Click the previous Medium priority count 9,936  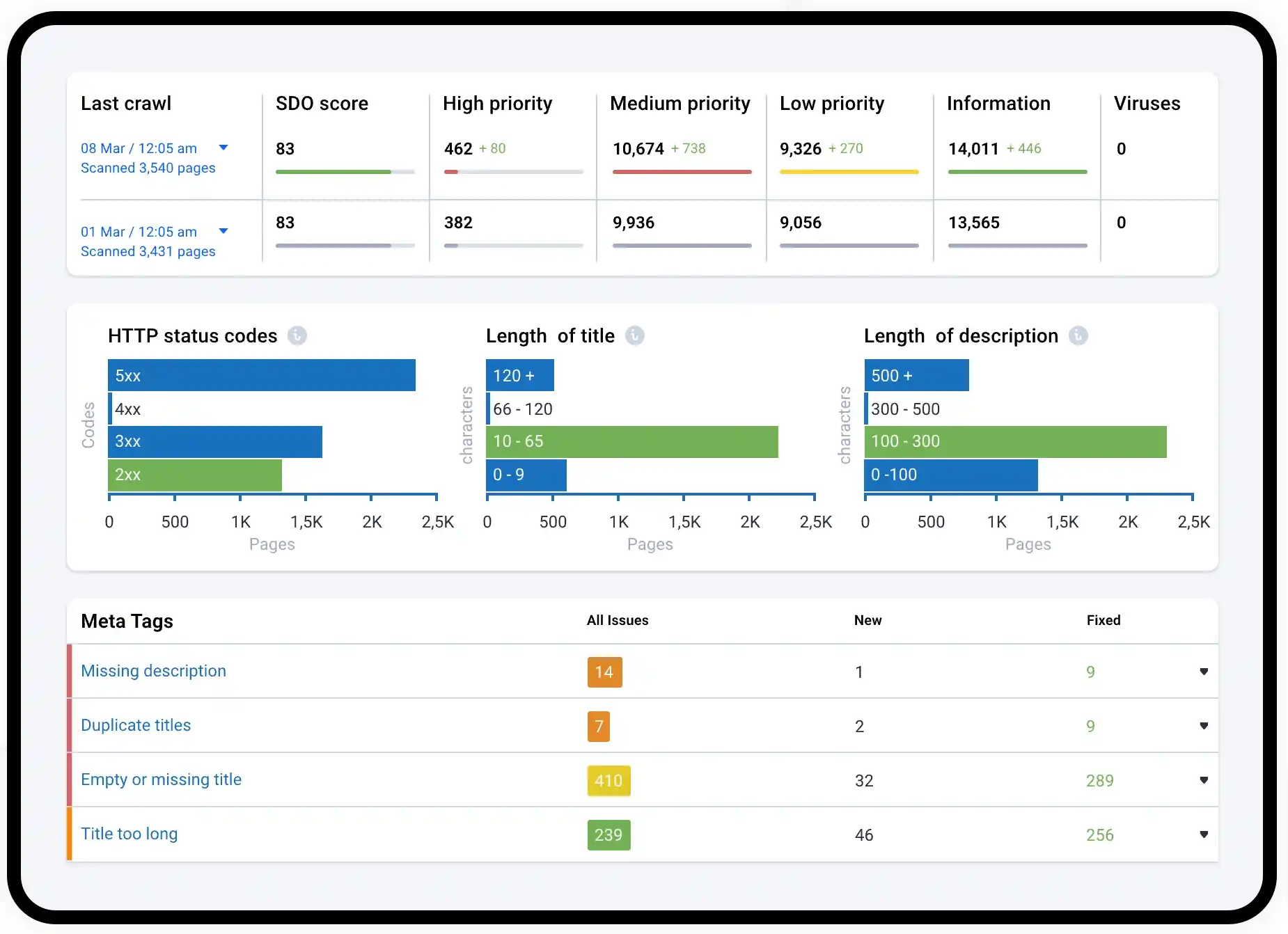(634, 222)
